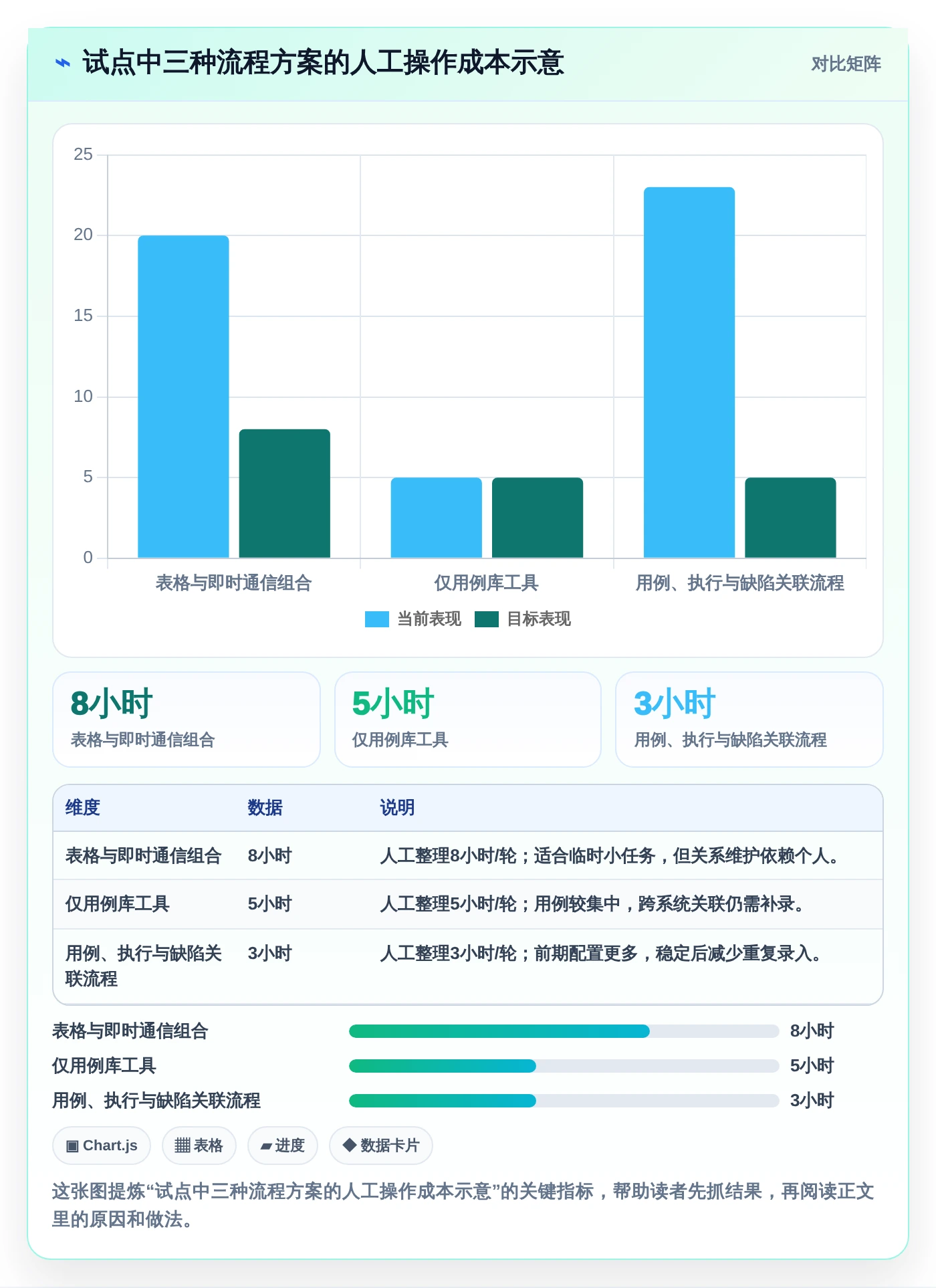Viewport: 936px width, 1288px height.
Task: Click description 人工整理3小时/轮 in the table
Action: (601, 954)
